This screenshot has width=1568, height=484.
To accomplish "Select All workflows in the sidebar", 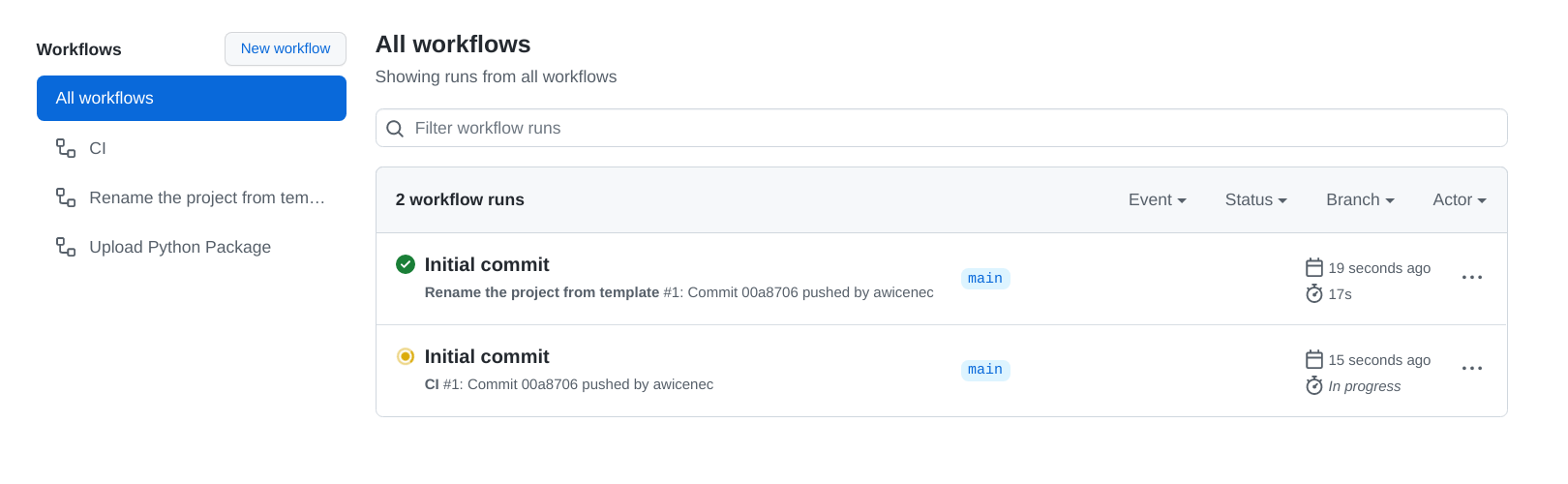I will click(x=192, y=98).
